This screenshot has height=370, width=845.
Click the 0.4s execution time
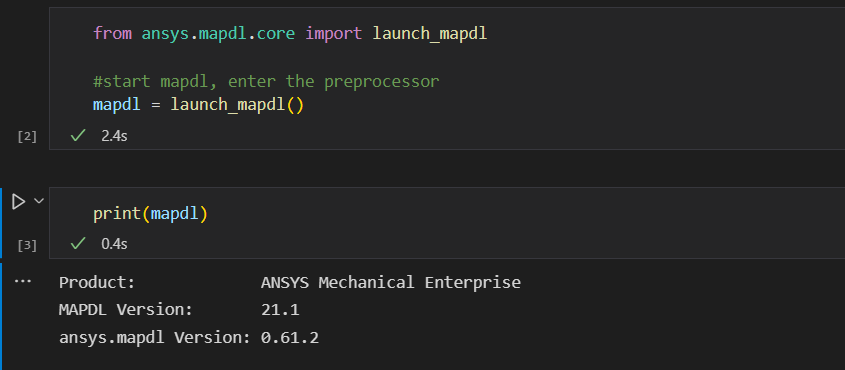(114, 244)
